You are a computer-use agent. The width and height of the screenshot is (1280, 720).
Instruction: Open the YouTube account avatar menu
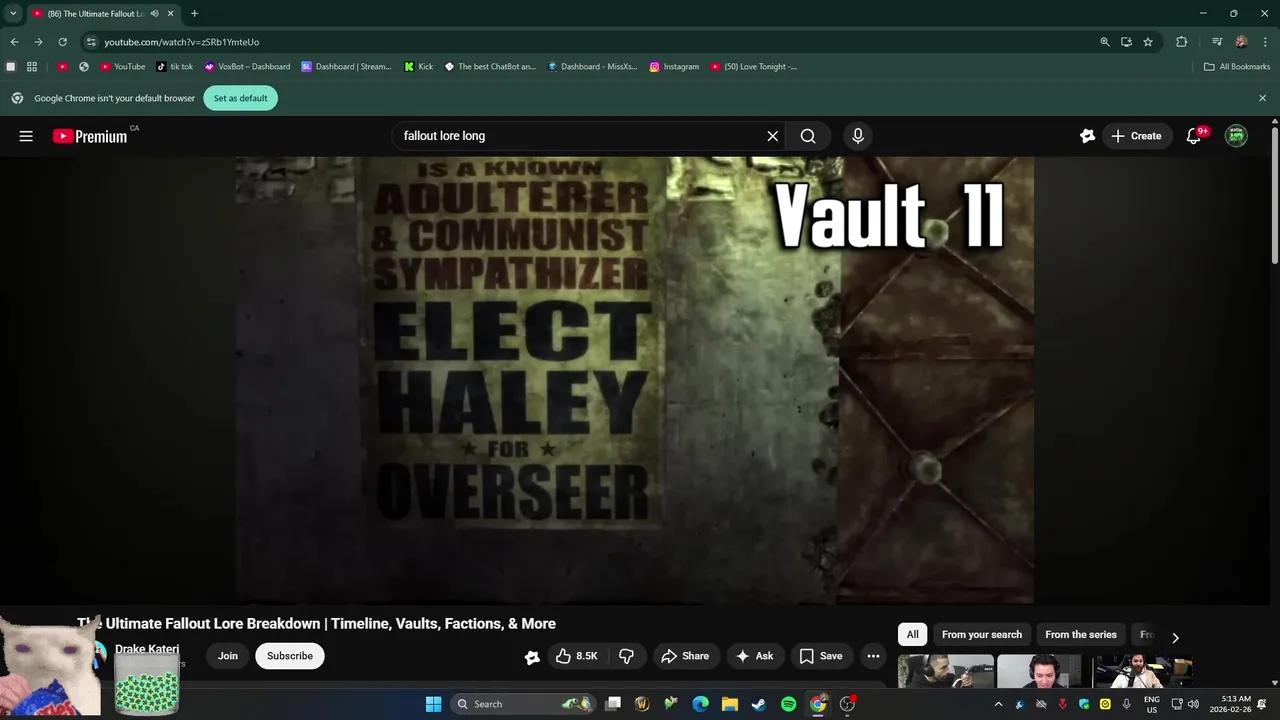(x=1236, y=136)
